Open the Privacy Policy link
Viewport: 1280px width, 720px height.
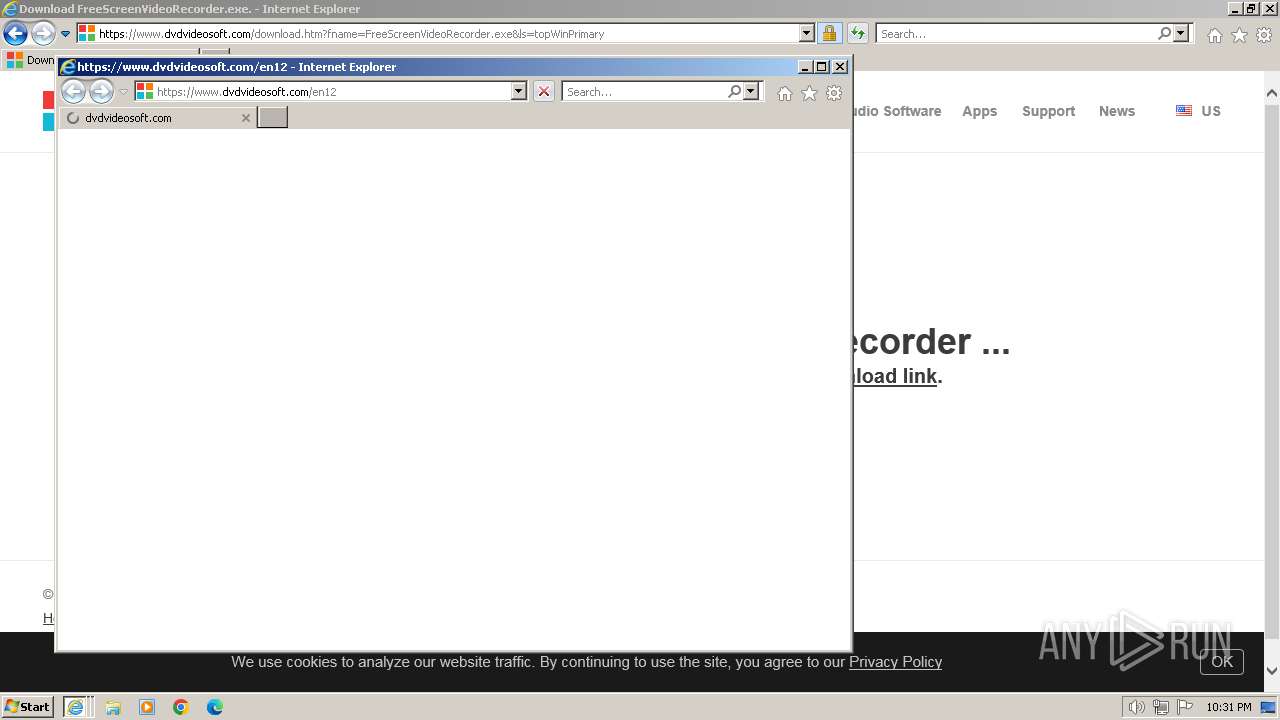pos(895,661)
